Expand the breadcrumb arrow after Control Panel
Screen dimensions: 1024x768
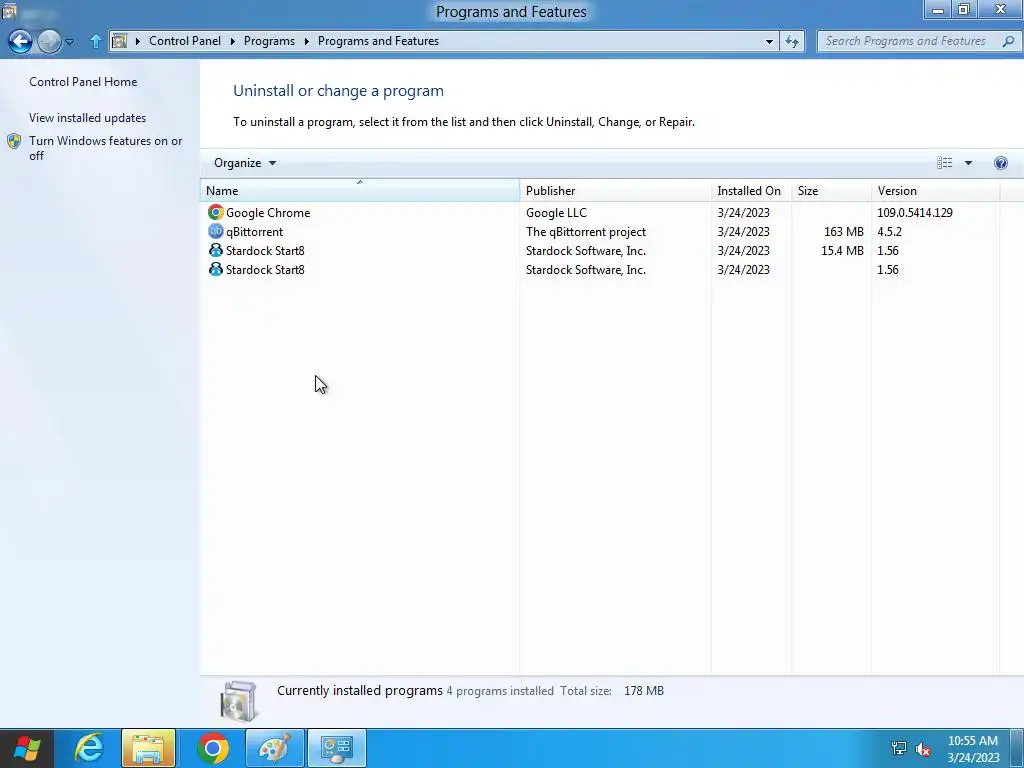(232, 41)
